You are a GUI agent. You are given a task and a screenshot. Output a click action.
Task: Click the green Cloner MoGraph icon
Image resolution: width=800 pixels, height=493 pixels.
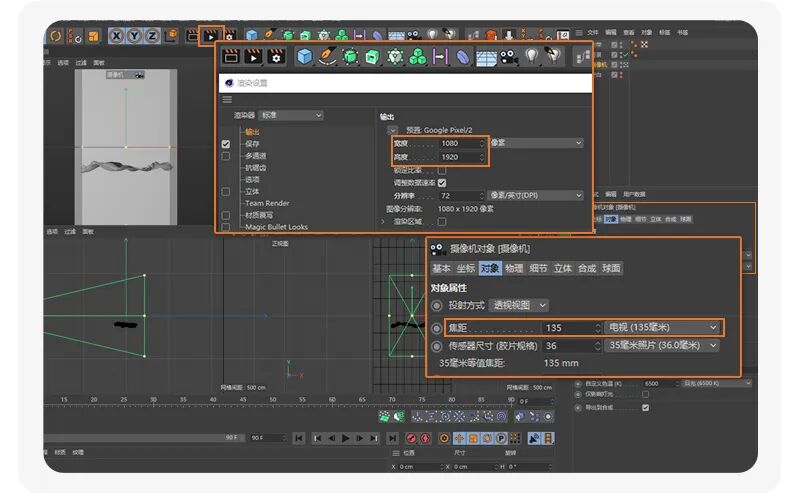418,56
